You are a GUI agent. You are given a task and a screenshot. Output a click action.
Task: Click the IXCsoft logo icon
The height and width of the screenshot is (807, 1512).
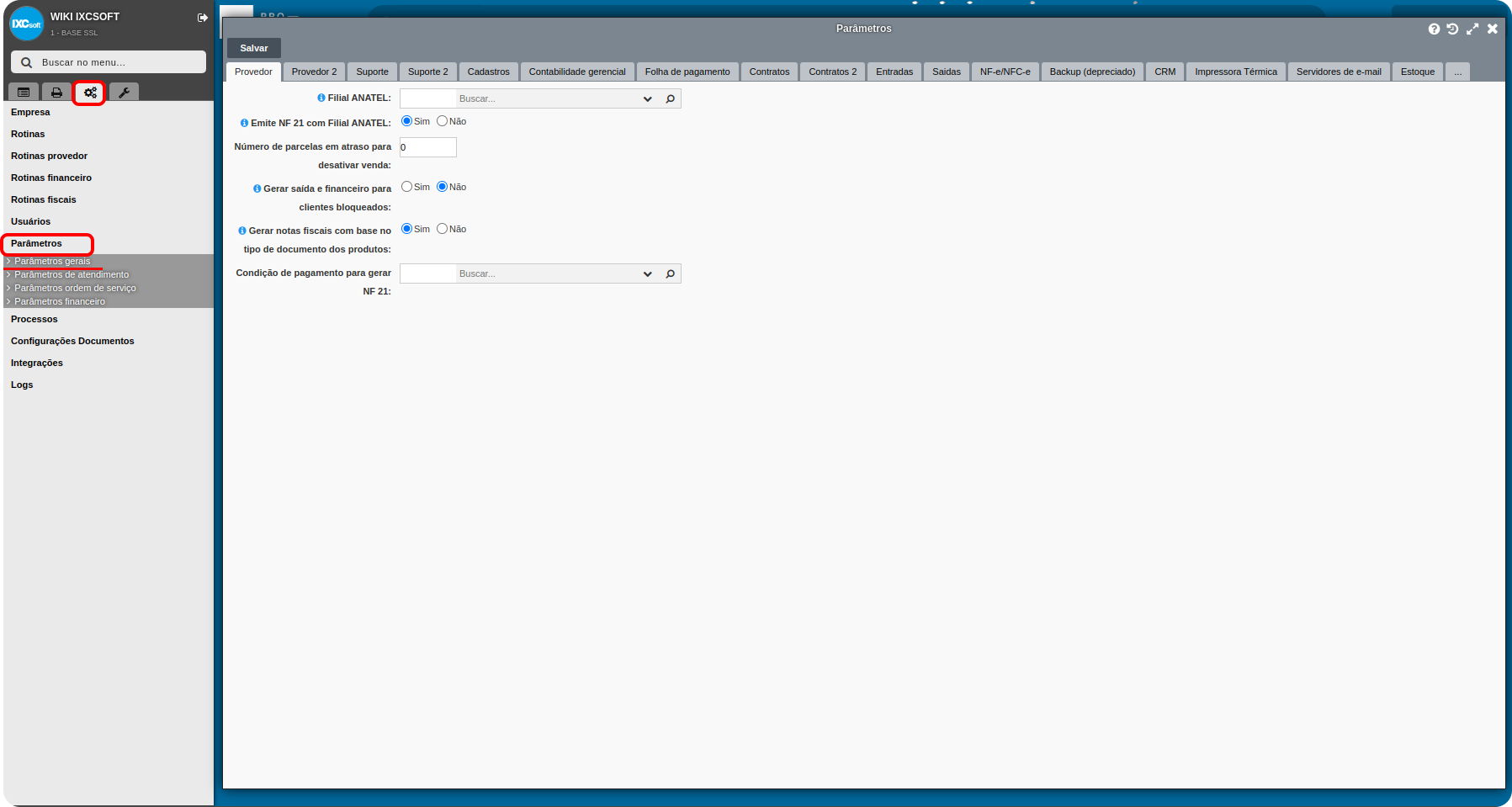click(26, 24)
